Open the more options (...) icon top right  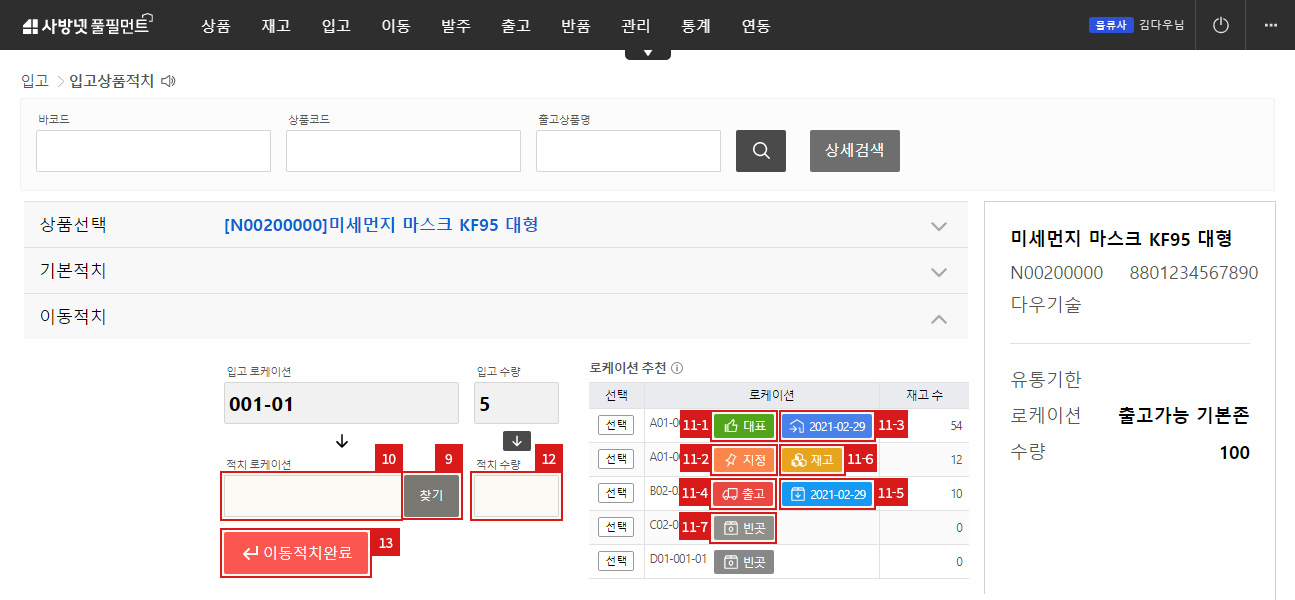click(1271, 25)
